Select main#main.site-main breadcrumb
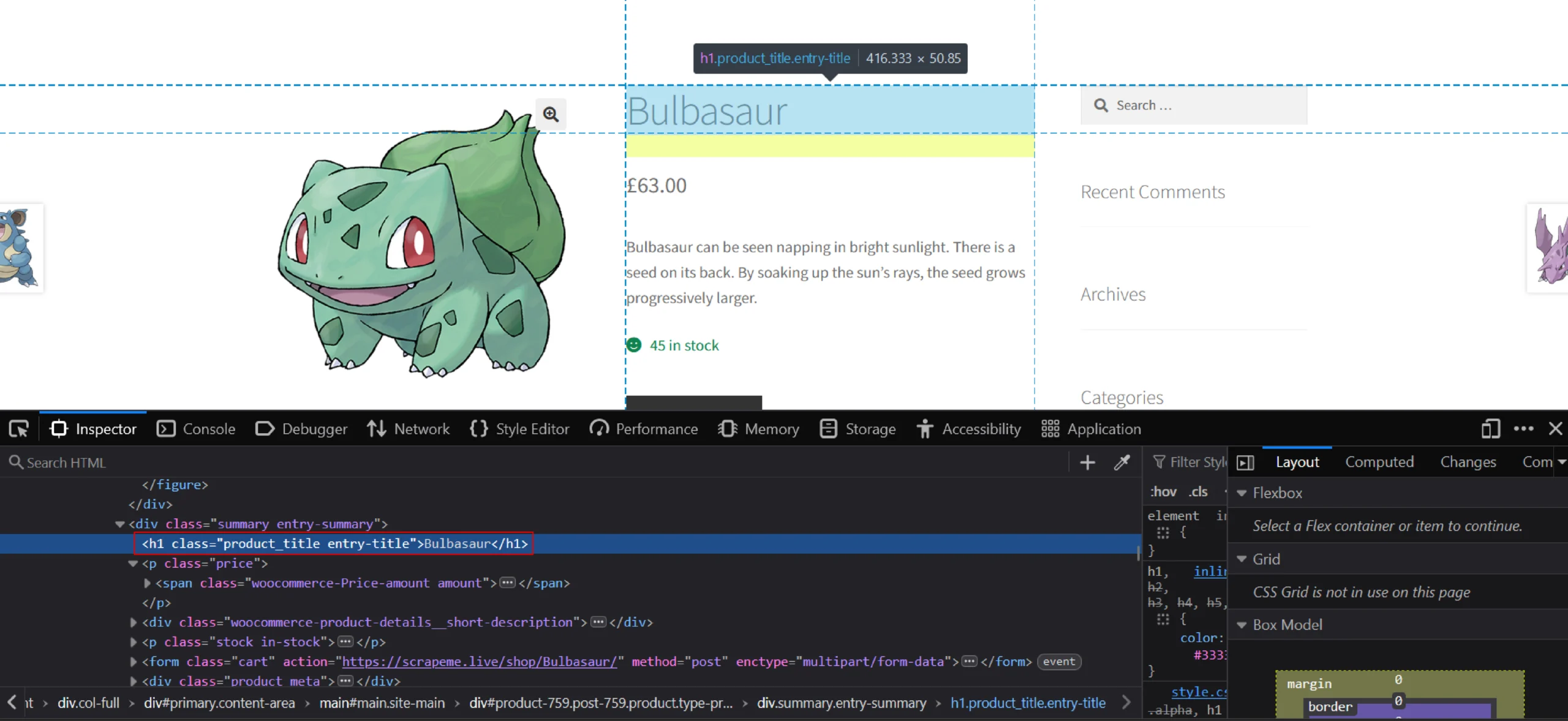Image resolution: width=1568 pixels, height=721 pixels. pyautogui.click(x=382, y=703)
